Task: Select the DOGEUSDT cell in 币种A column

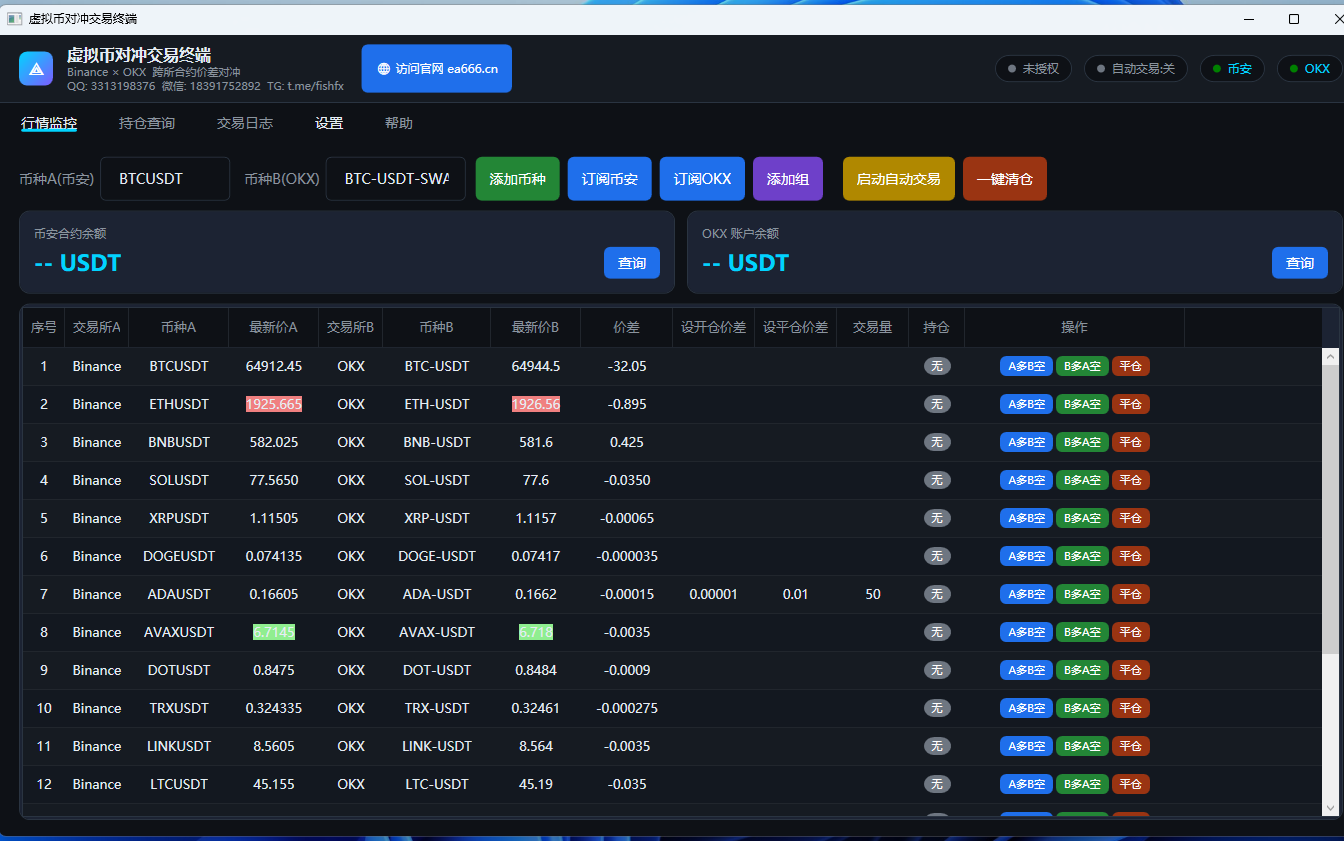Action: pos(179,556)
